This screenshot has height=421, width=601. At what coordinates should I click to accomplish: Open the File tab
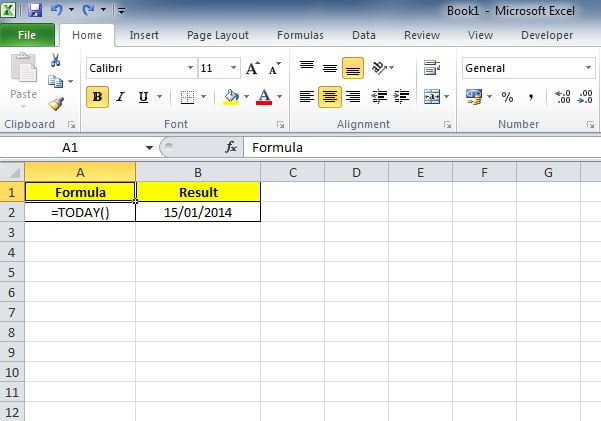click(27, 35)
